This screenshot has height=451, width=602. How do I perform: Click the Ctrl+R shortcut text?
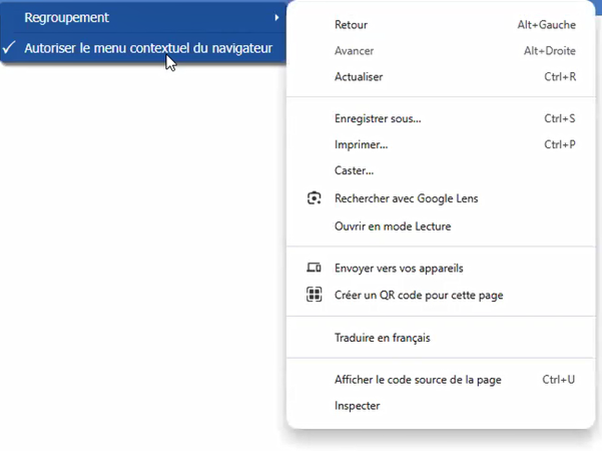[x=560, y=77]
